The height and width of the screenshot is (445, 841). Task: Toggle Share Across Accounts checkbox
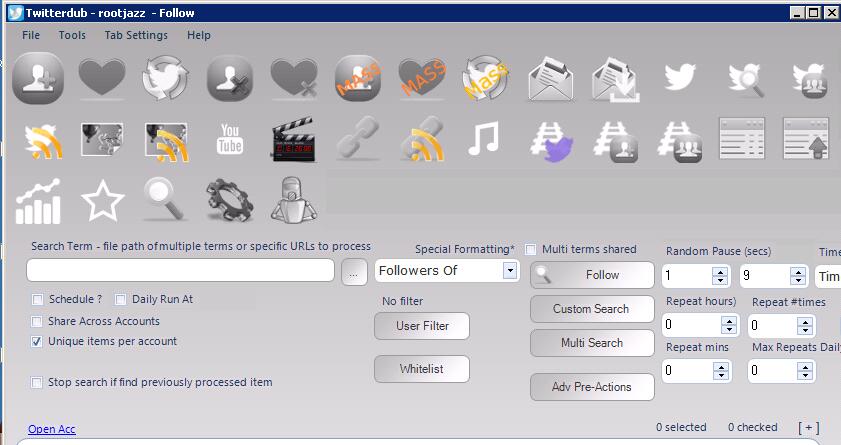[x=38, y=322]
